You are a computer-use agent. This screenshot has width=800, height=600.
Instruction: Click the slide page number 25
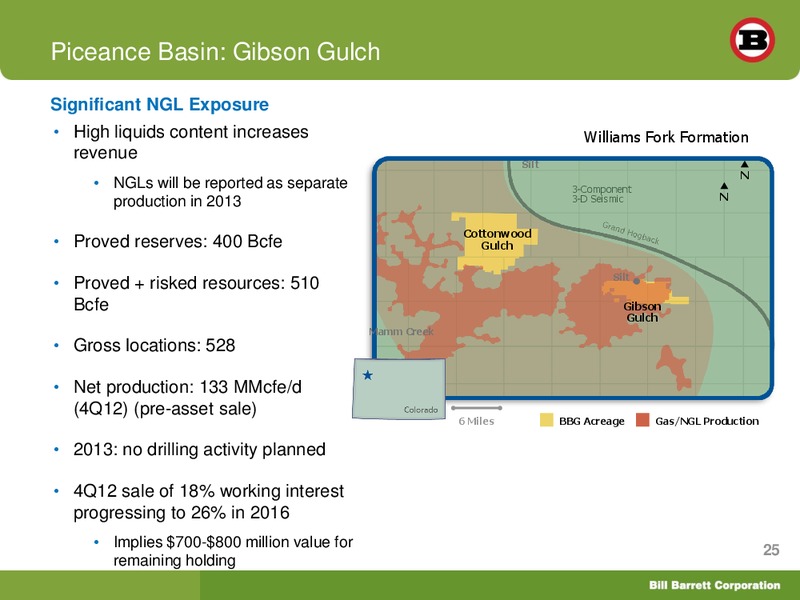[771, 549]
